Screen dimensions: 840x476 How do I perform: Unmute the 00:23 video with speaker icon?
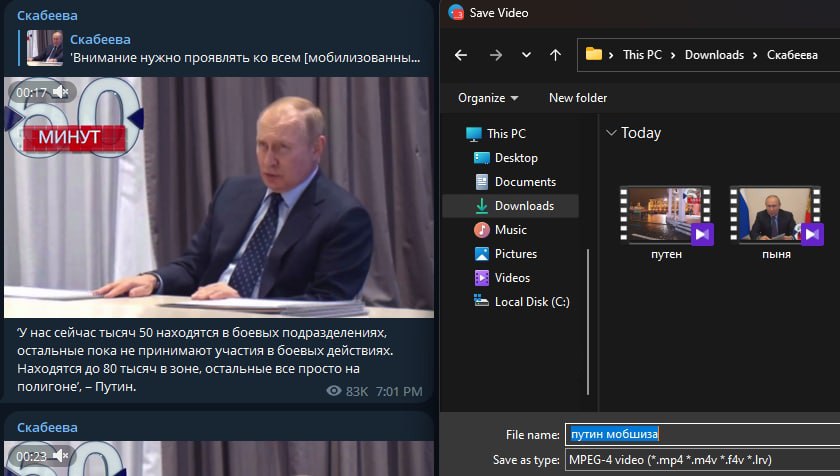[61, 456]
